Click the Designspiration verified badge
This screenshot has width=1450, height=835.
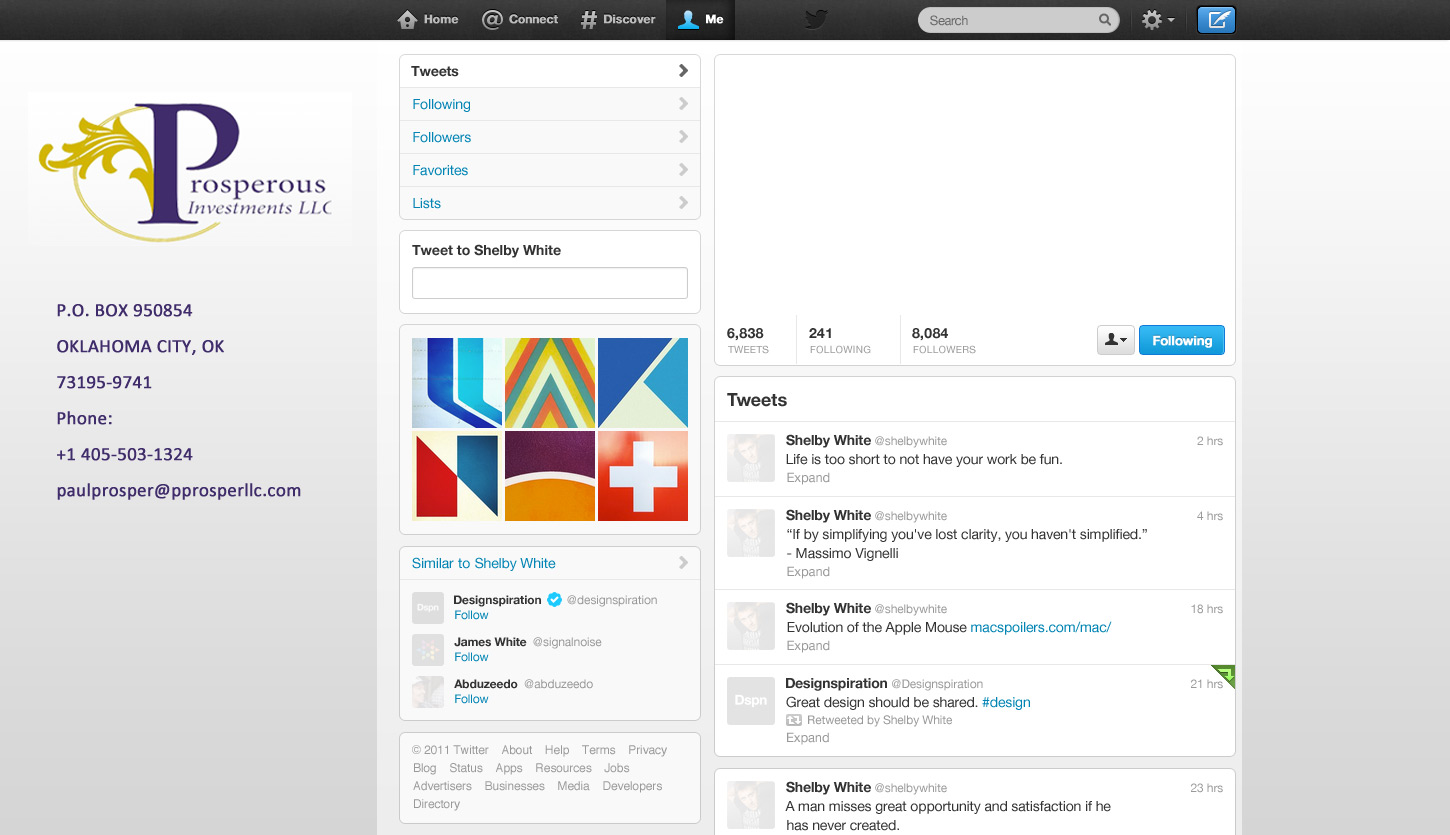point(554,600)
